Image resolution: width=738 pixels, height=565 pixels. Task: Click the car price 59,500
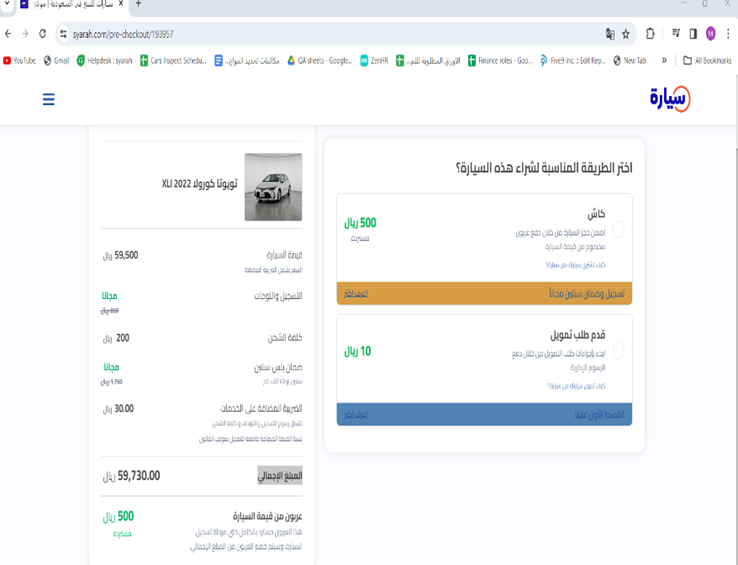point(120,255)
